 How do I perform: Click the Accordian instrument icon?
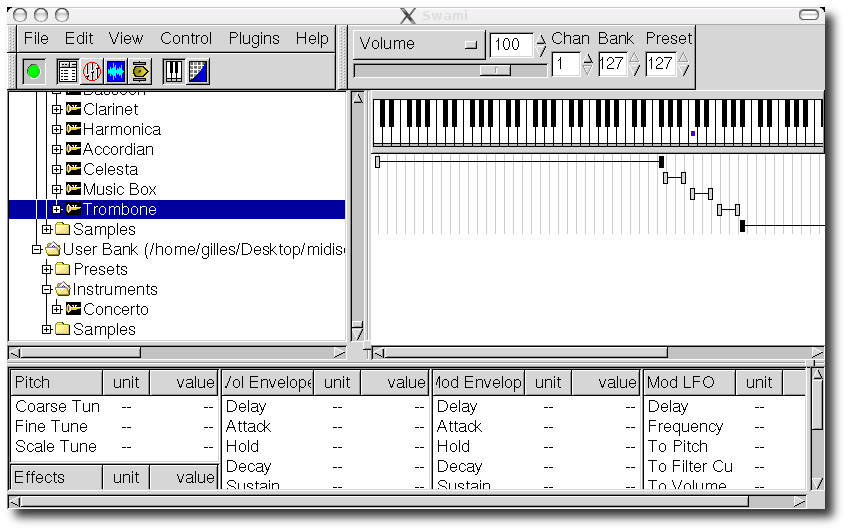tap(73, 149)
